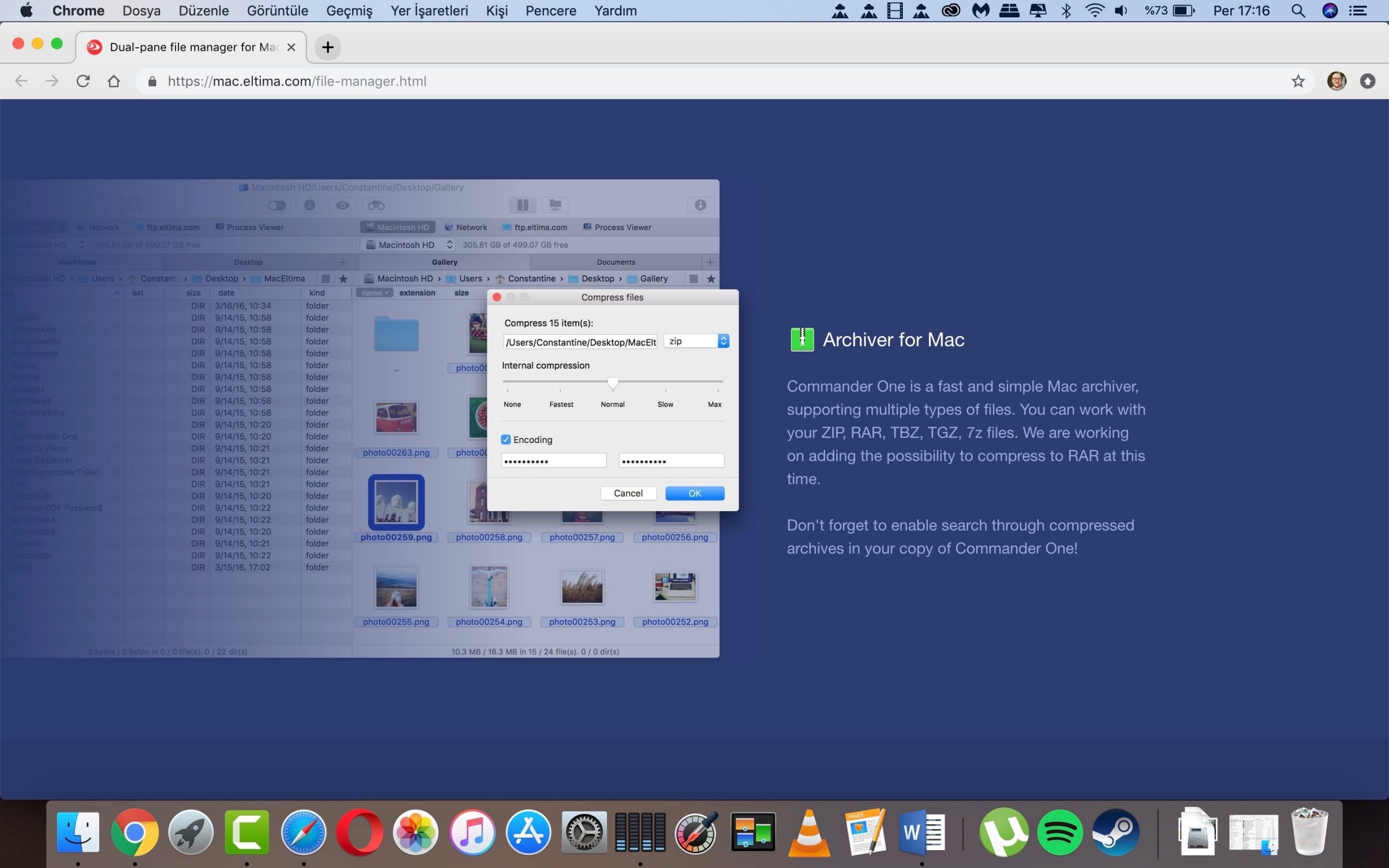Toggle the Encoding checkbox

(506, 440)
